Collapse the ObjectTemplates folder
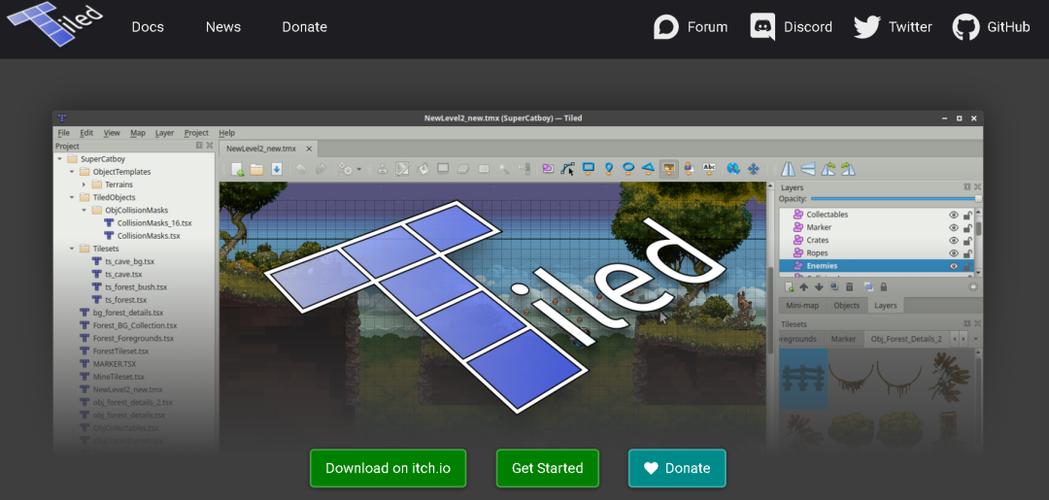 coord(72,171)
